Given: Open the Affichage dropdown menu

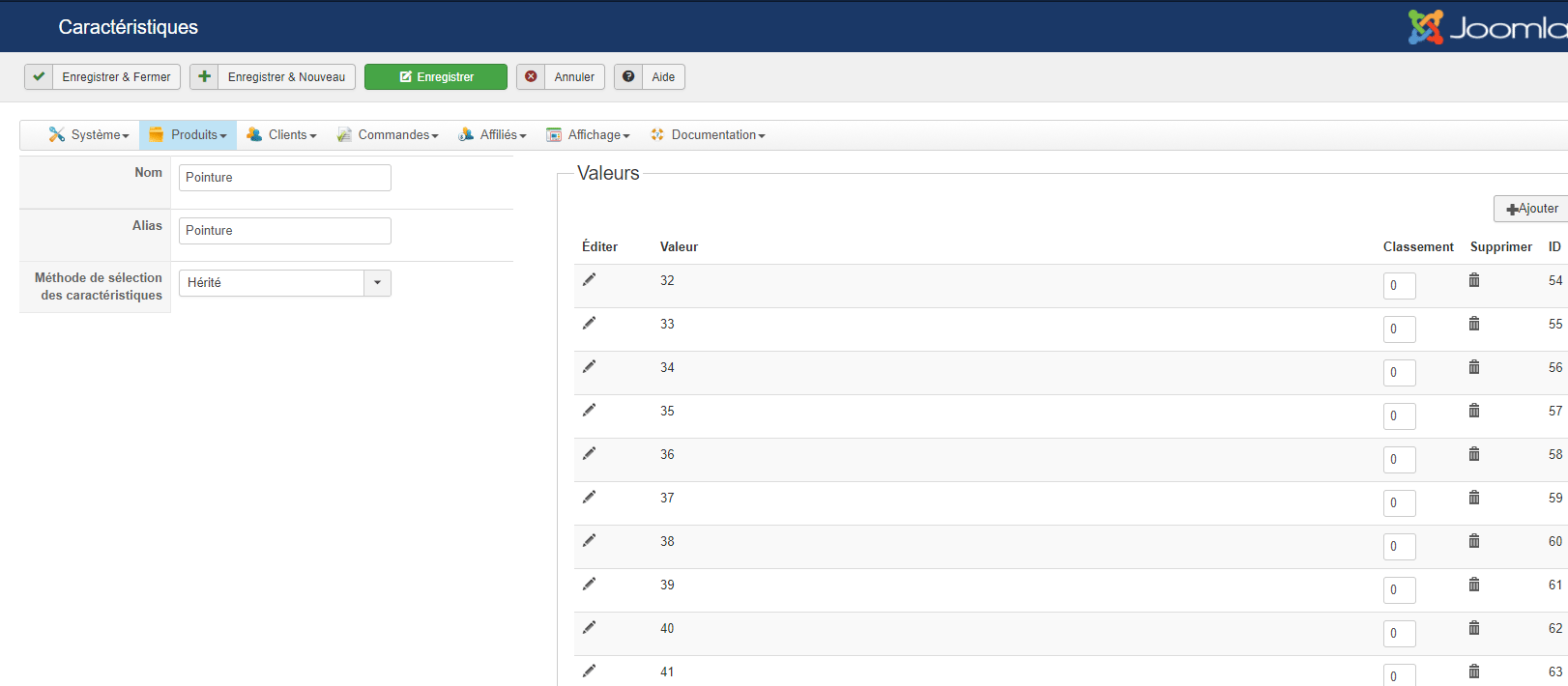Looking at the screenshot, I should [x=588, y=135].
